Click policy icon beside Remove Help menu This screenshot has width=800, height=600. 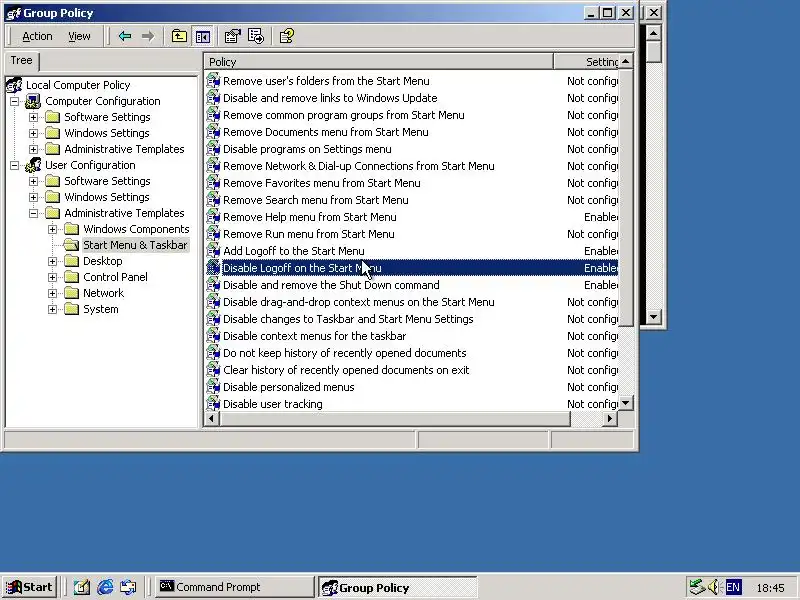[213, 217]
